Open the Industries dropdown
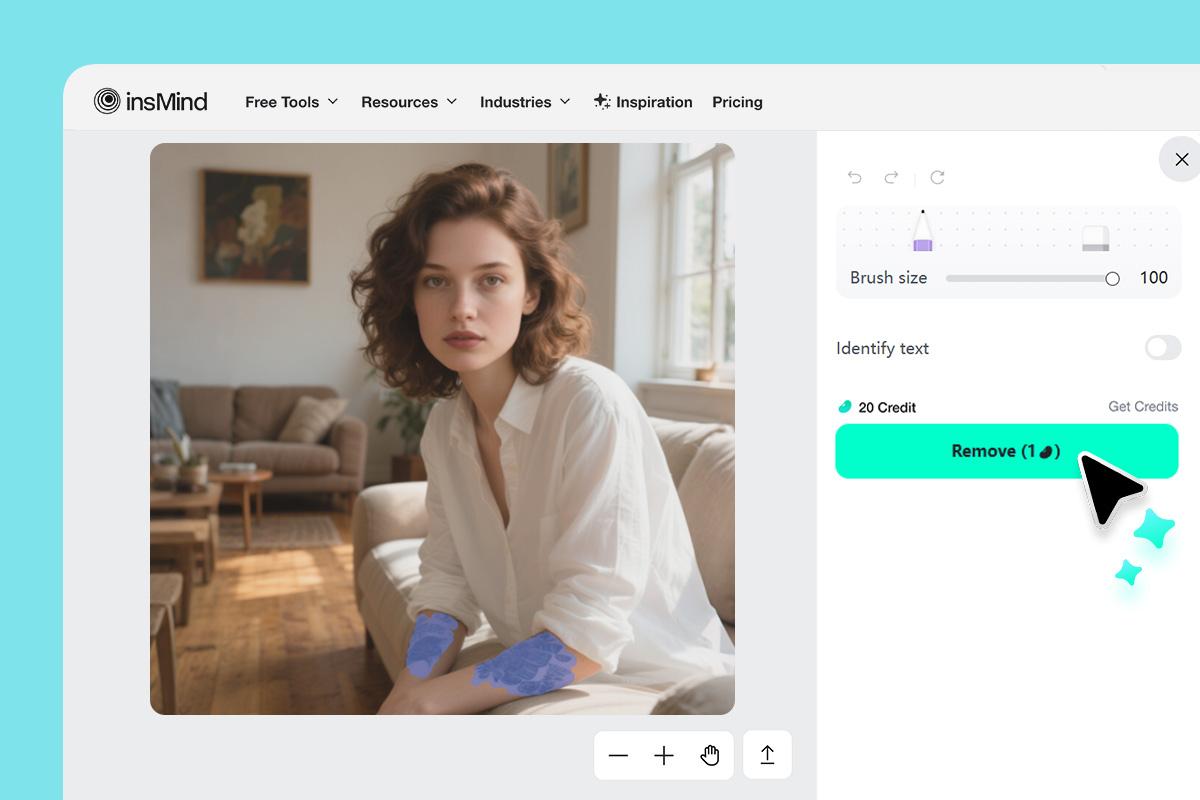 click(x=525, y=102)
